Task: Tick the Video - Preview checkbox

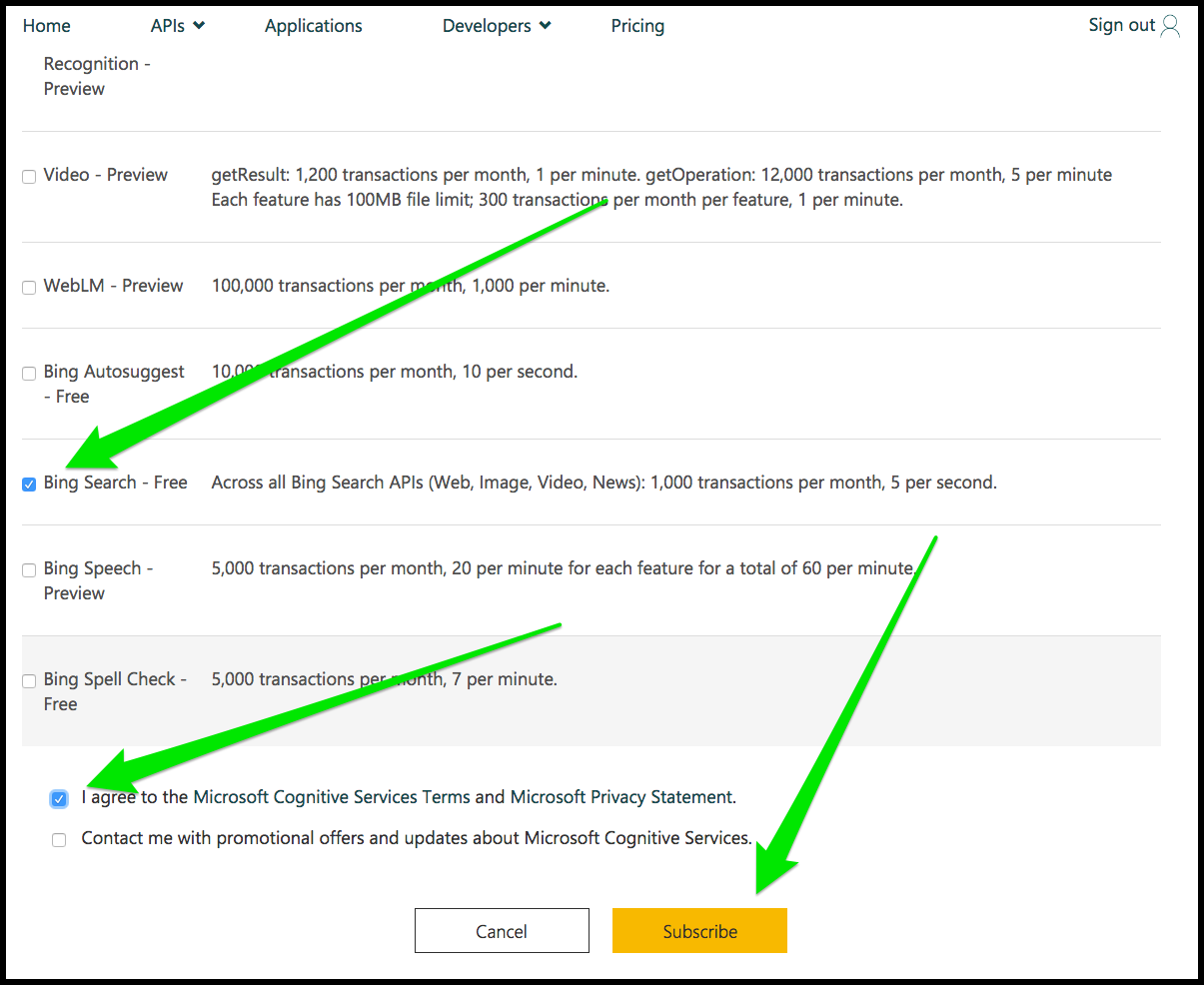Action: pos(29,177)
